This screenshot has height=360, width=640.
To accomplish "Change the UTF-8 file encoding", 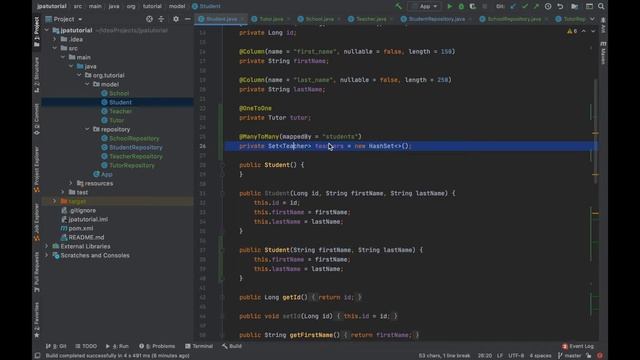I will 516,356.
